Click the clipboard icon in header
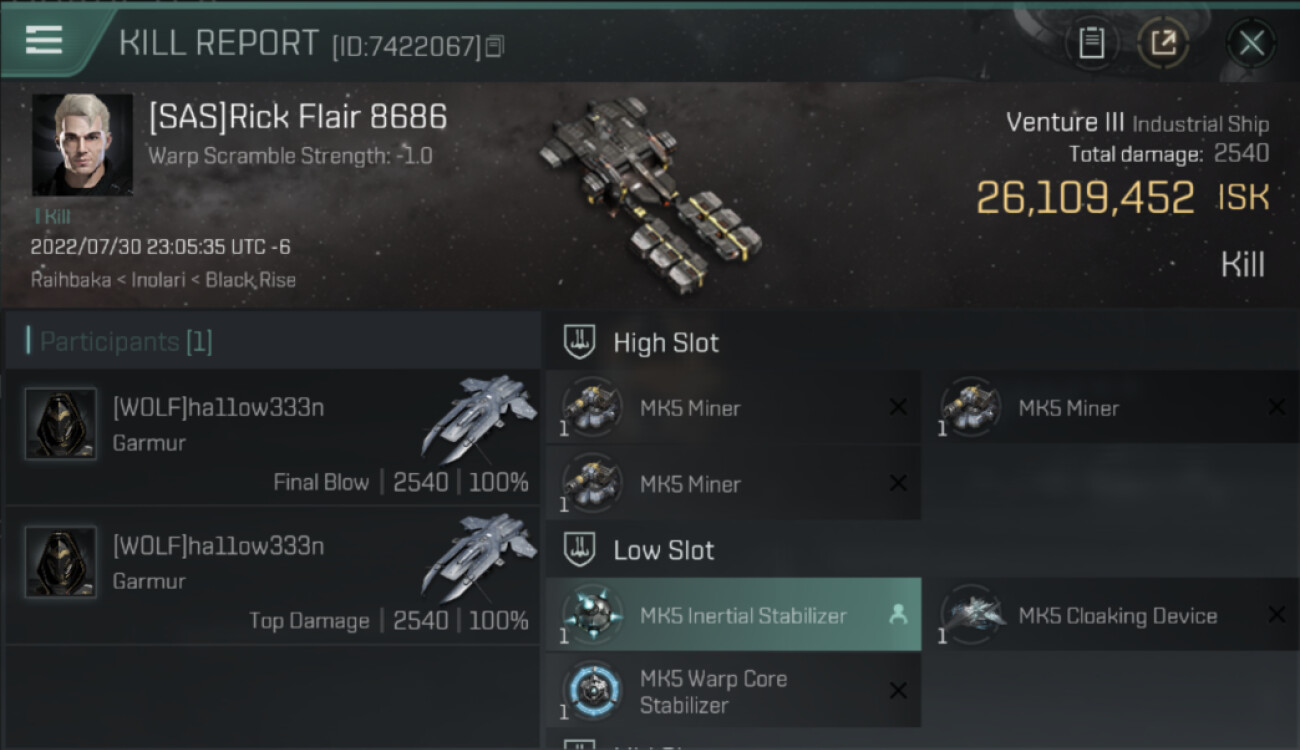 pos(1091,43)
